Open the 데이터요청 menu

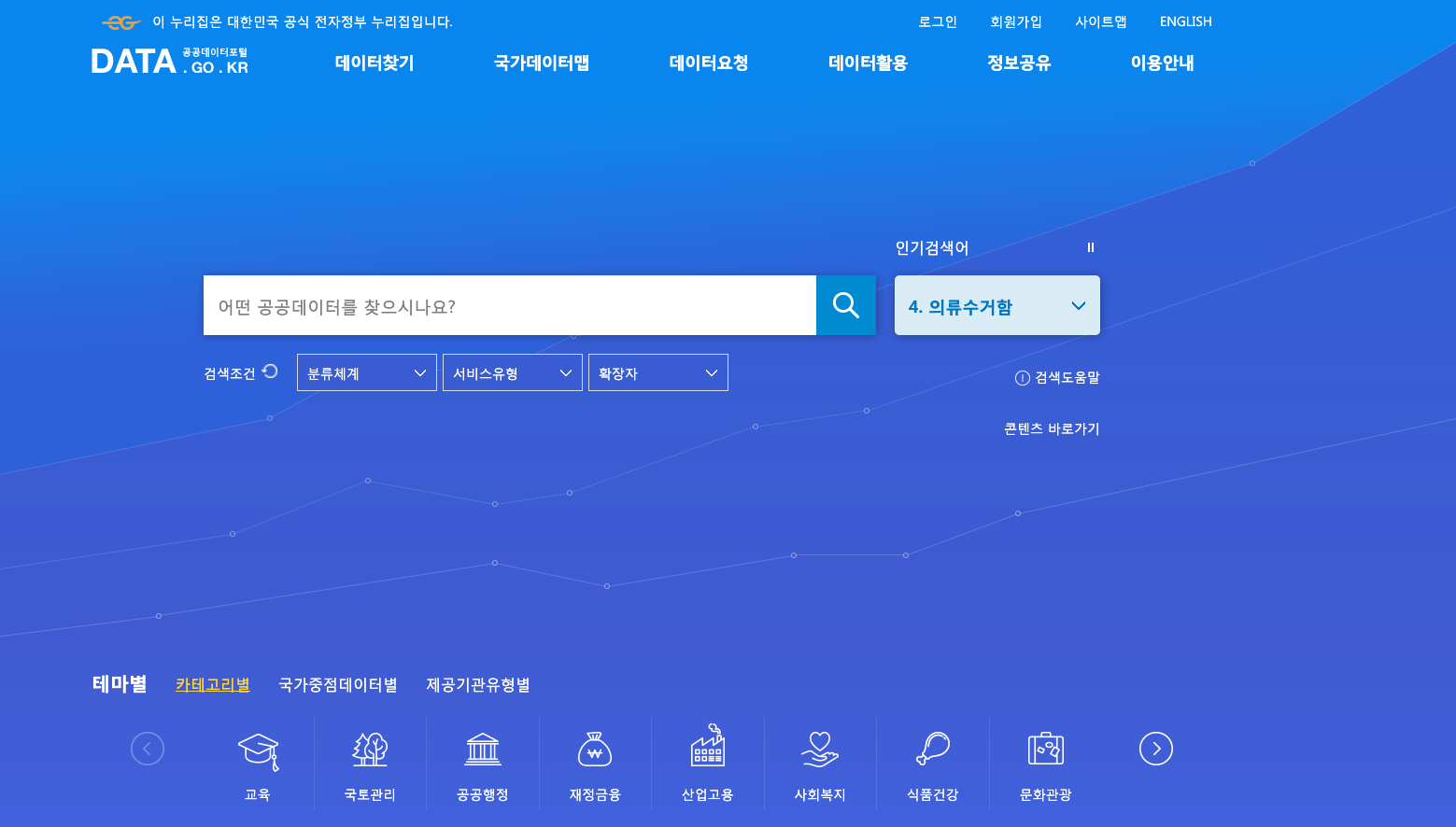(709, 63)
